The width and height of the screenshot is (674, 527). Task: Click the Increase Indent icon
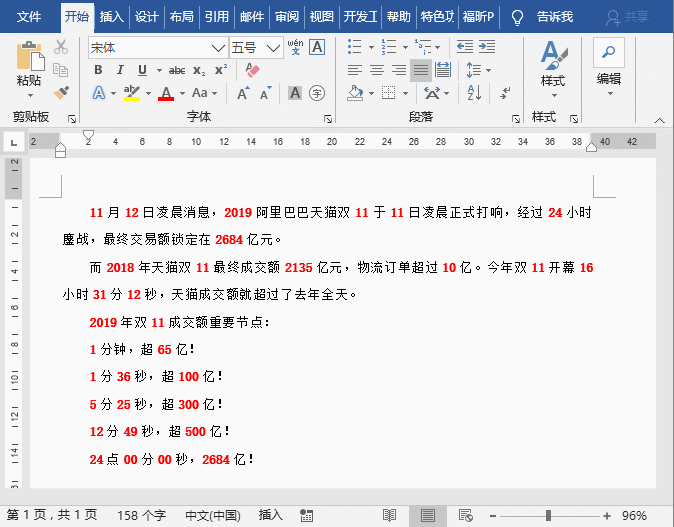(487, 46)
